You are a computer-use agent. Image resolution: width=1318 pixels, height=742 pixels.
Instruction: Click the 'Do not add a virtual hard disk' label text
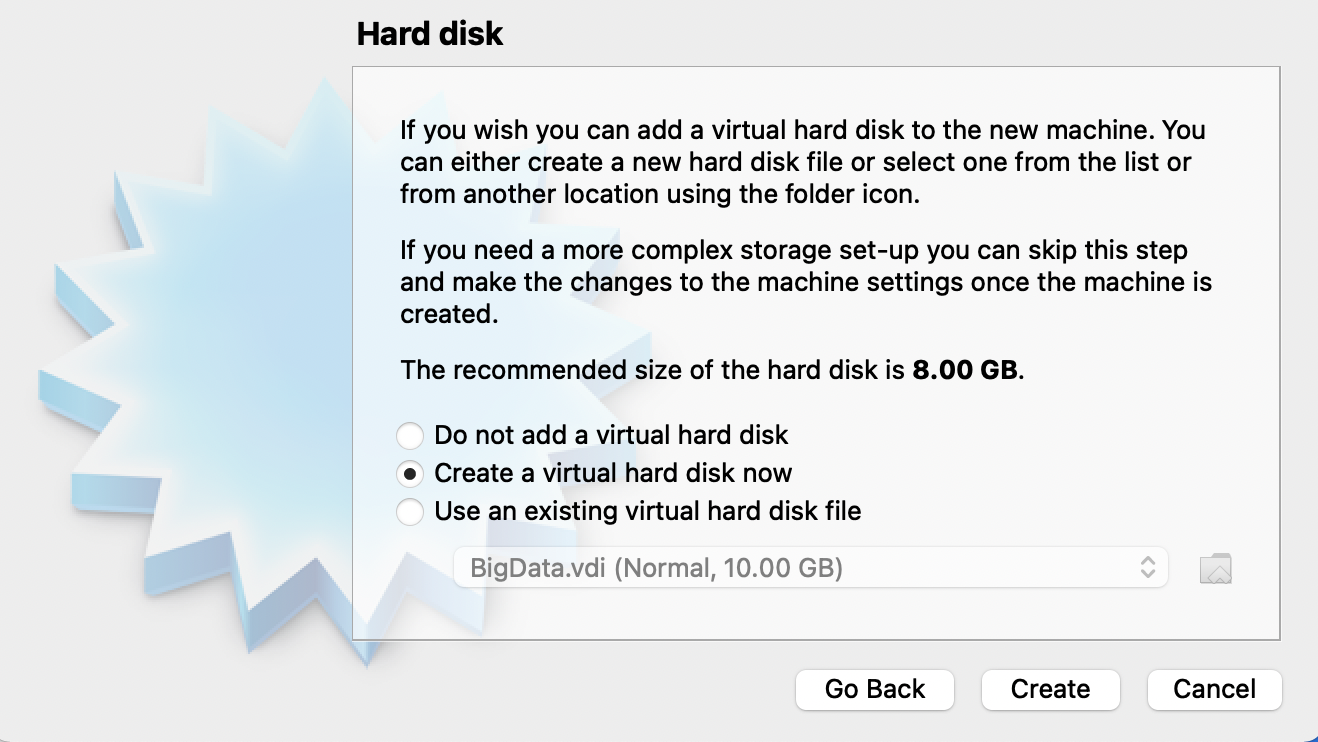pos(611,435)
